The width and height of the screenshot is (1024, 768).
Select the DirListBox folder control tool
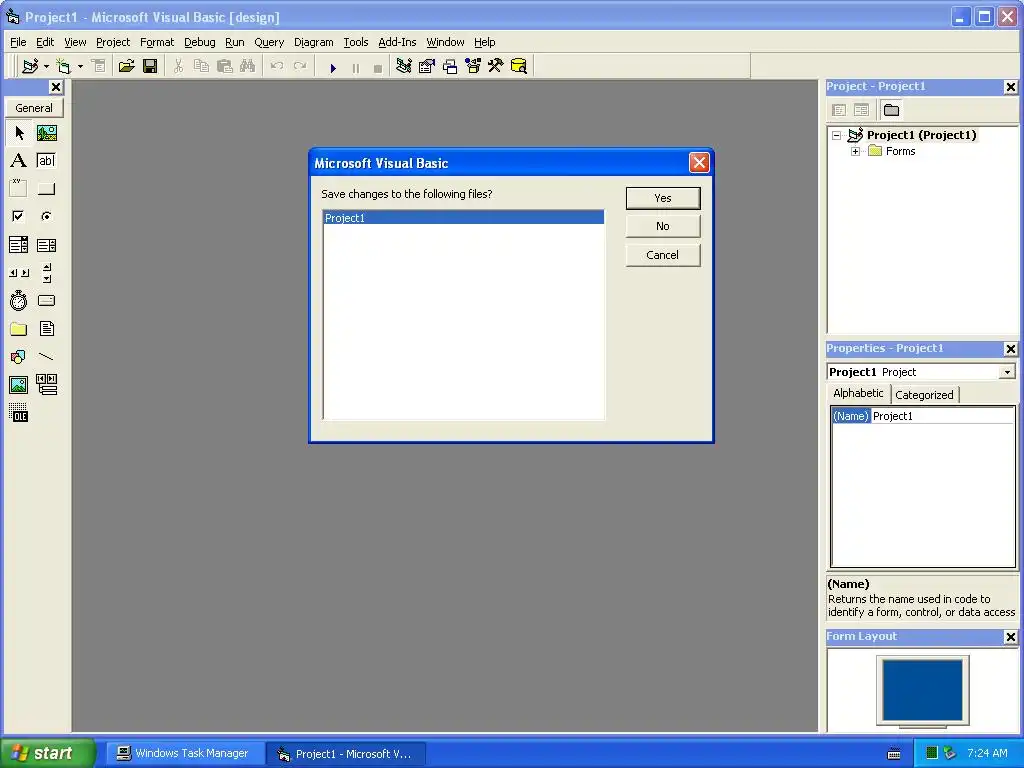coord(19,328)
